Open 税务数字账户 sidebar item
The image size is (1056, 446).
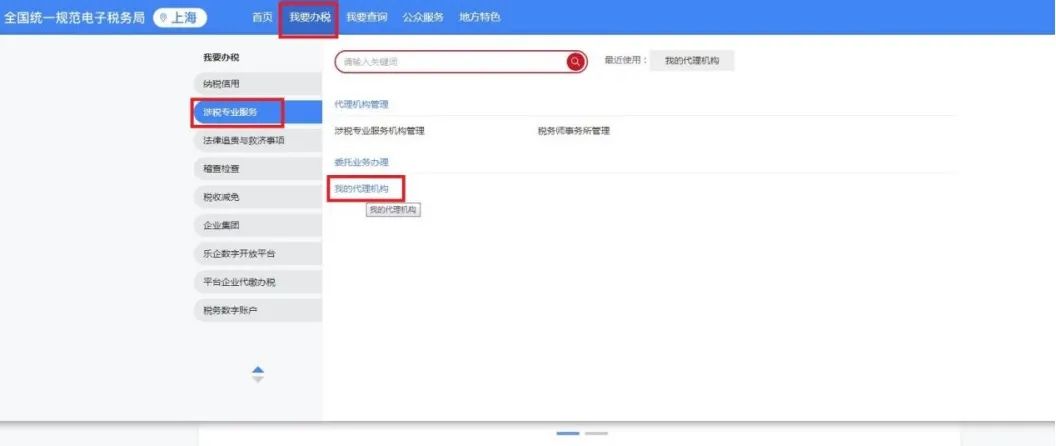click(x=230, y=310)
